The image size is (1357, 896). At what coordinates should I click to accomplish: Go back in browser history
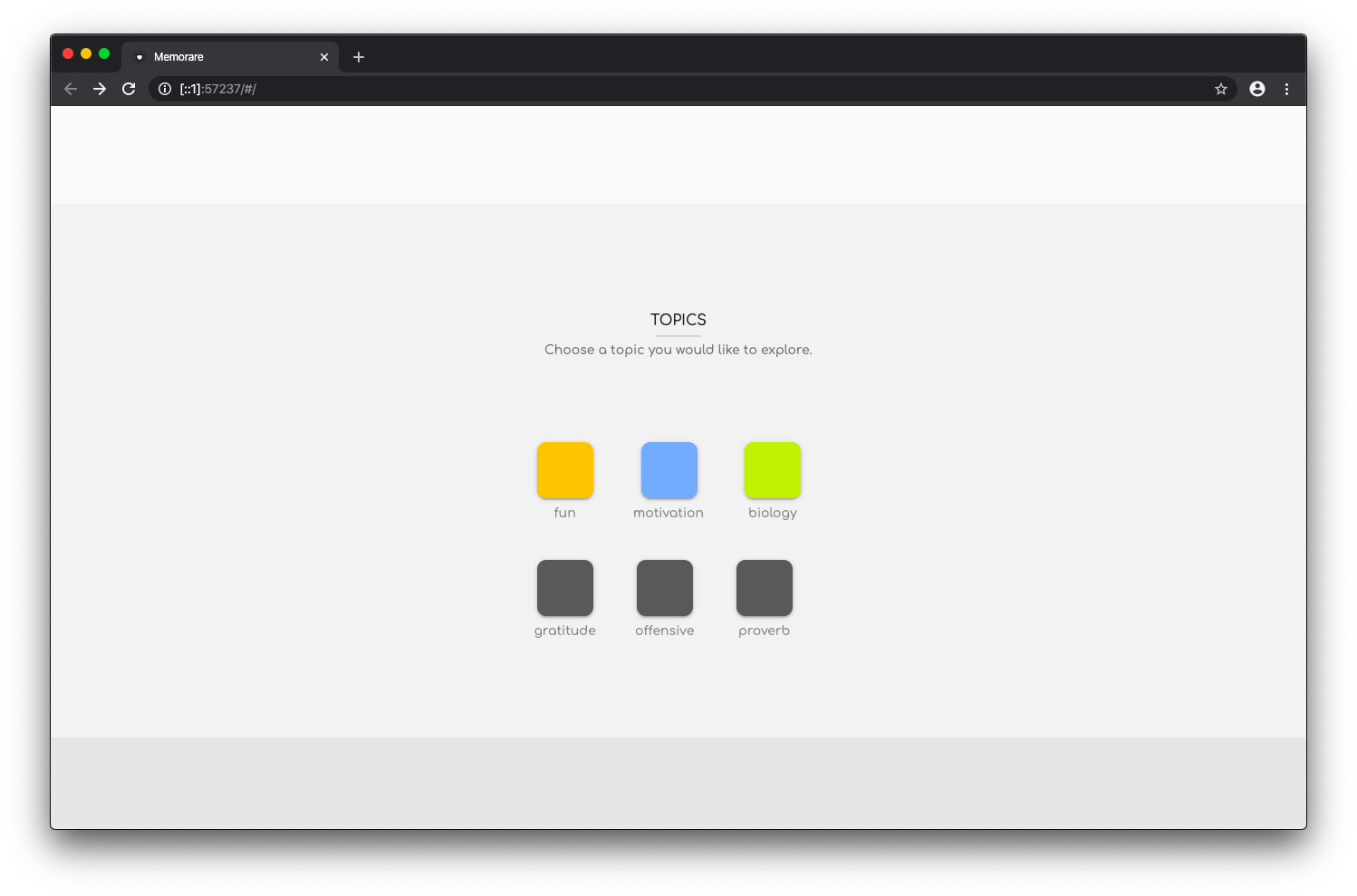click(x=71, y=89)
